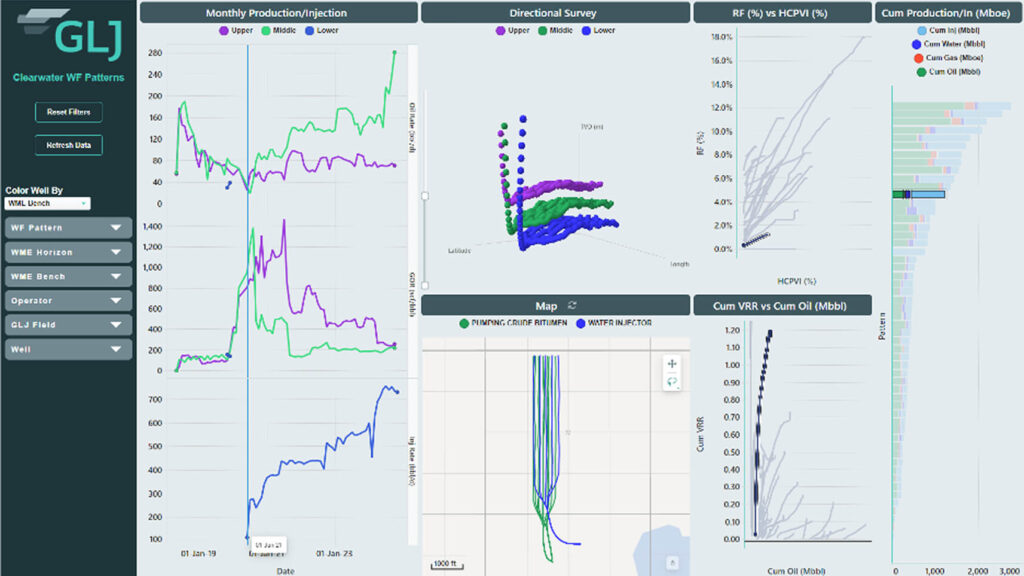Select the RF (%) vs HCPVI (%) panel header

(782, 13)
